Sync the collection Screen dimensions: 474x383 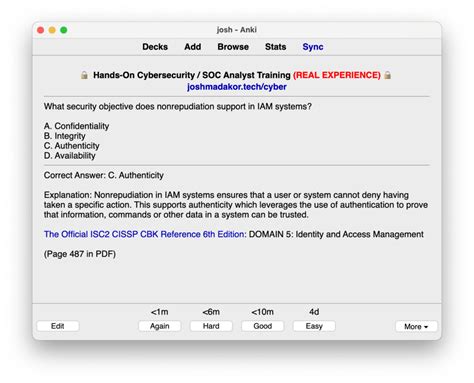click(x=313, y=47)
